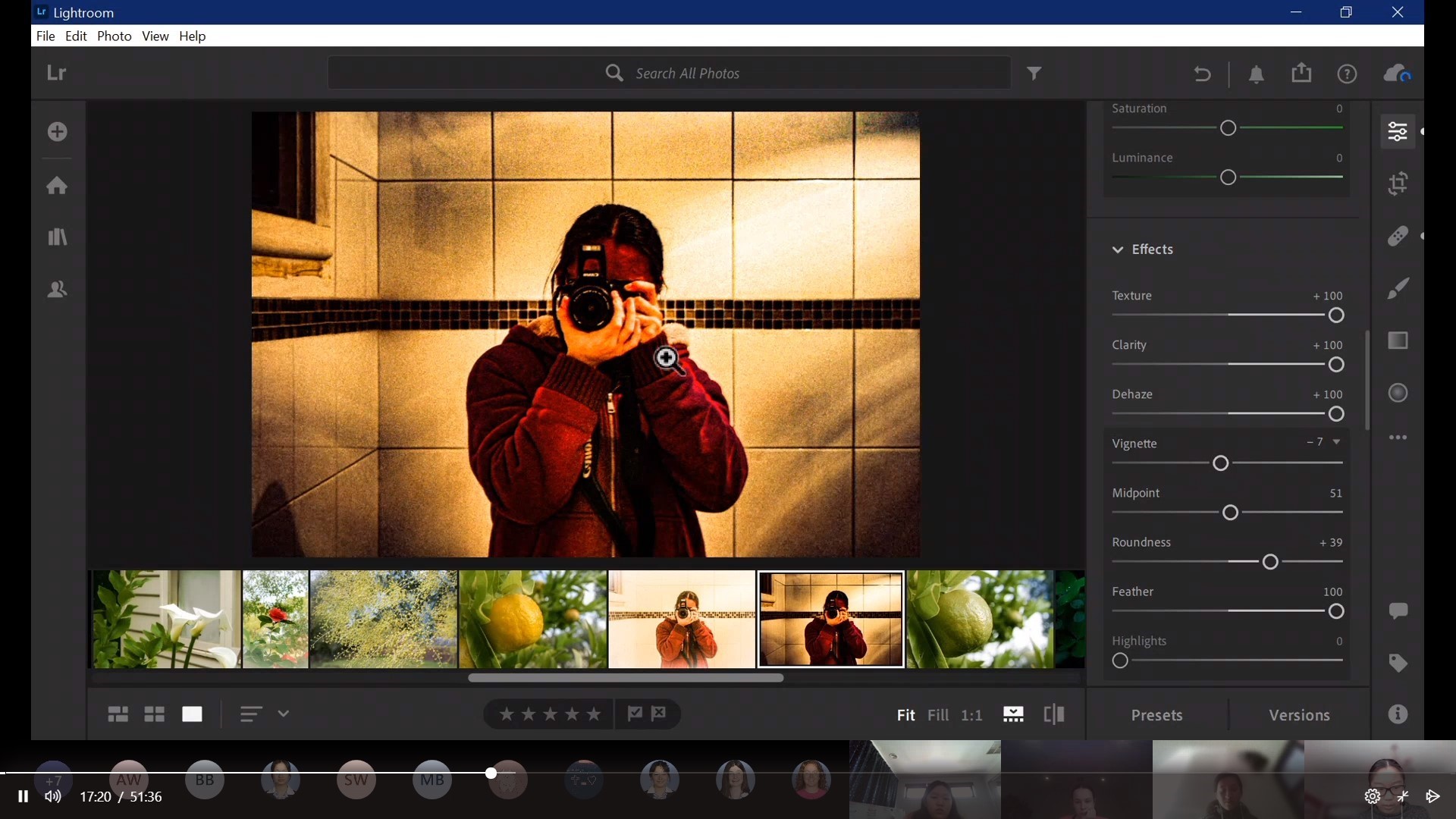Go to Home view icon
Screen dimensions: 1456x819
click(57, 186)
